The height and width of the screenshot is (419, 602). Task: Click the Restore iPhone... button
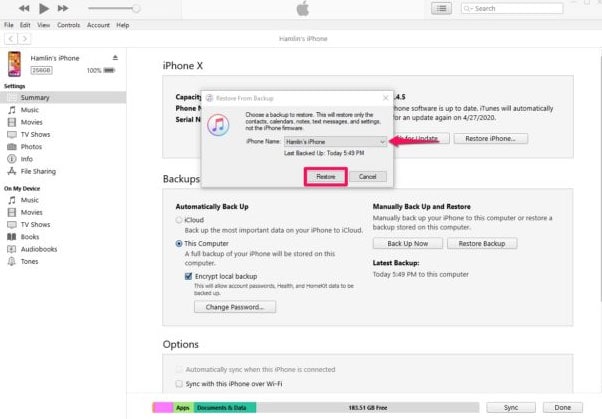pyautogui.click(x=491, y=139)
